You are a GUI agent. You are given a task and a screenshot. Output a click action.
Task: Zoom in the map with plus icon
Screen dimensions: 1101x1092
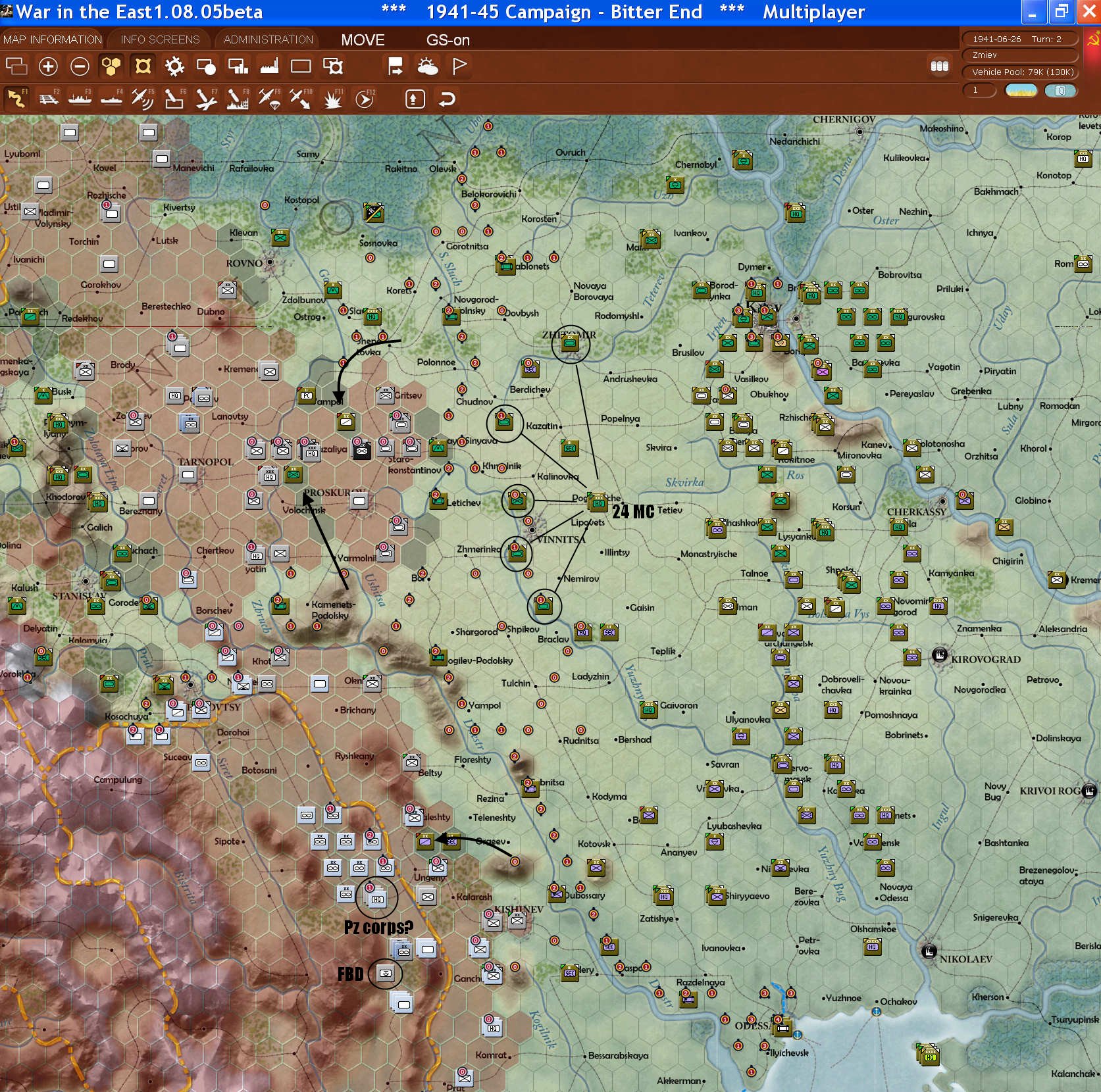[48, 66]
